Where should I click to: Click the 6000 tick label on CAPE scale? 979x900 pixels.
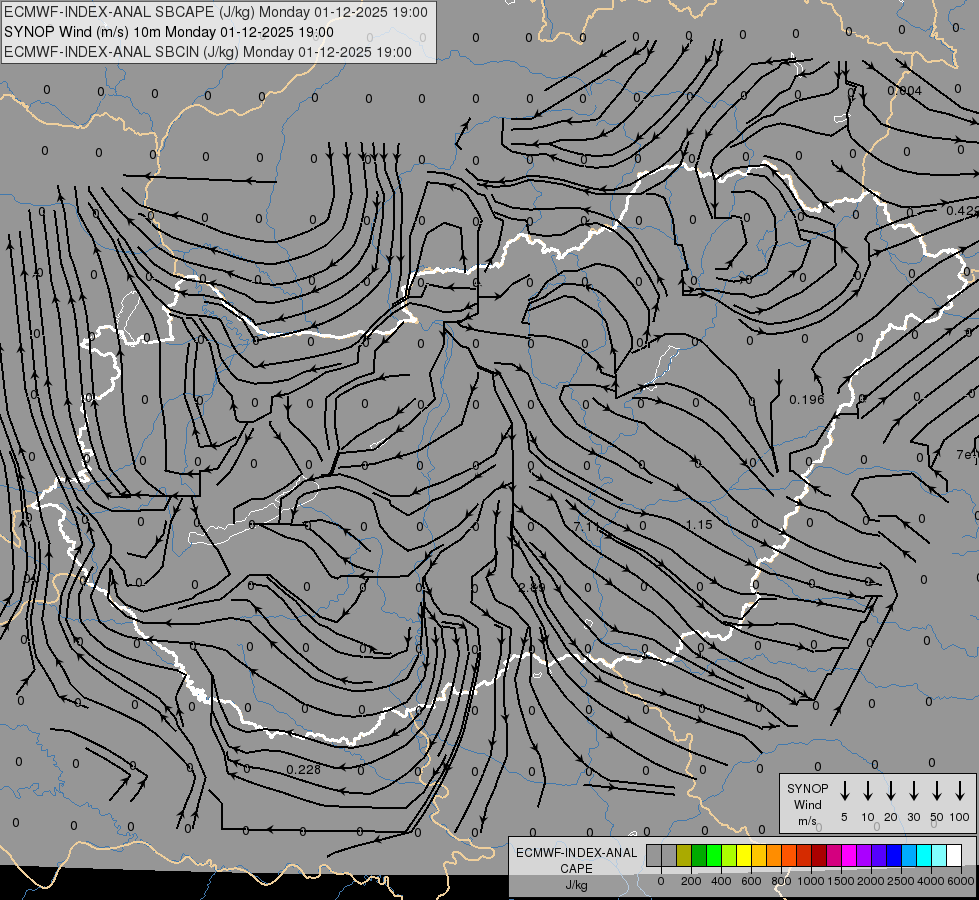[961, 881]
